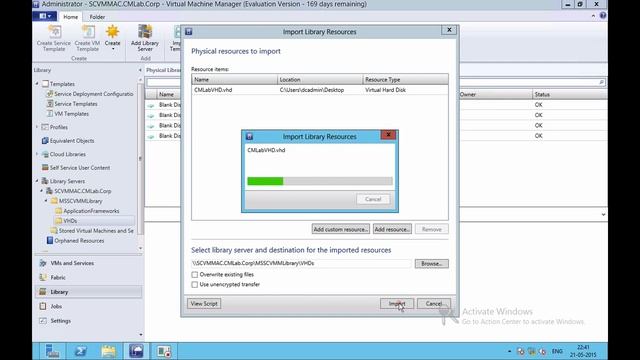Click the PowerShell taskbar icon
Viewport: 640px width, 360px height.
point(80,351)
